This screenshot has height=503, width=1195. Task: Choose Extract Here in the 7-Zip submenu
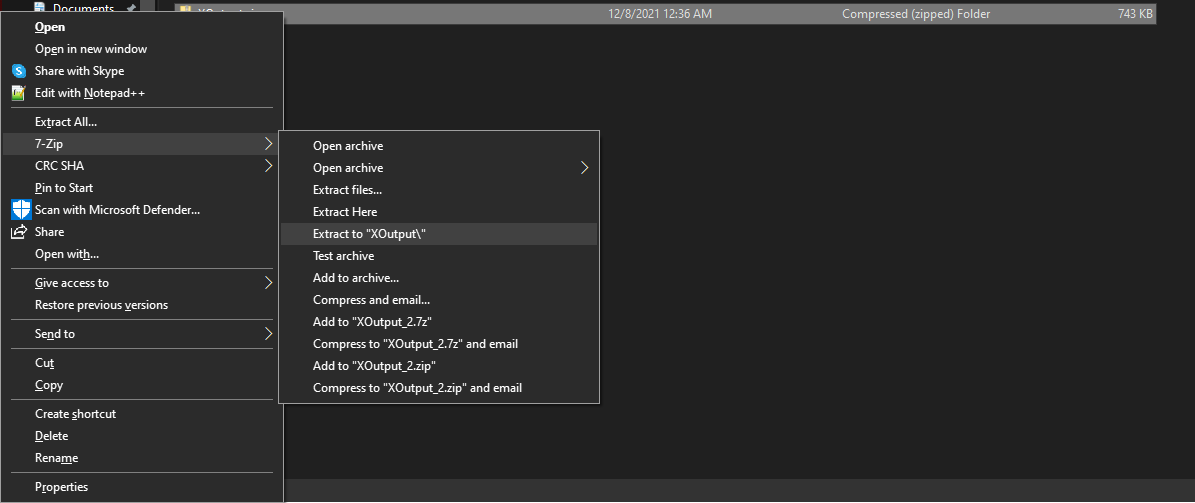click(x=345, y=212)
